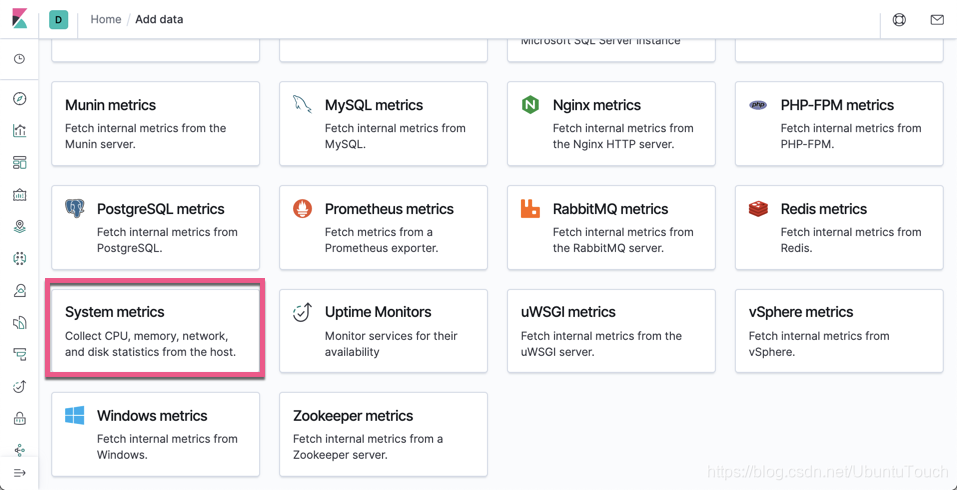
Task: Open Visualize chart icon in sidebar
Action: coord(19,131)
